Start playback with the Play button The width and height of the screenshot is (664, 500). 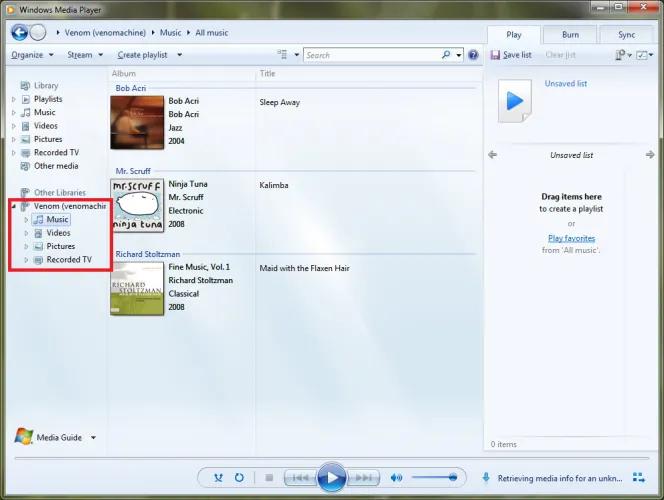pyautogui.click(x=332, y=477)
